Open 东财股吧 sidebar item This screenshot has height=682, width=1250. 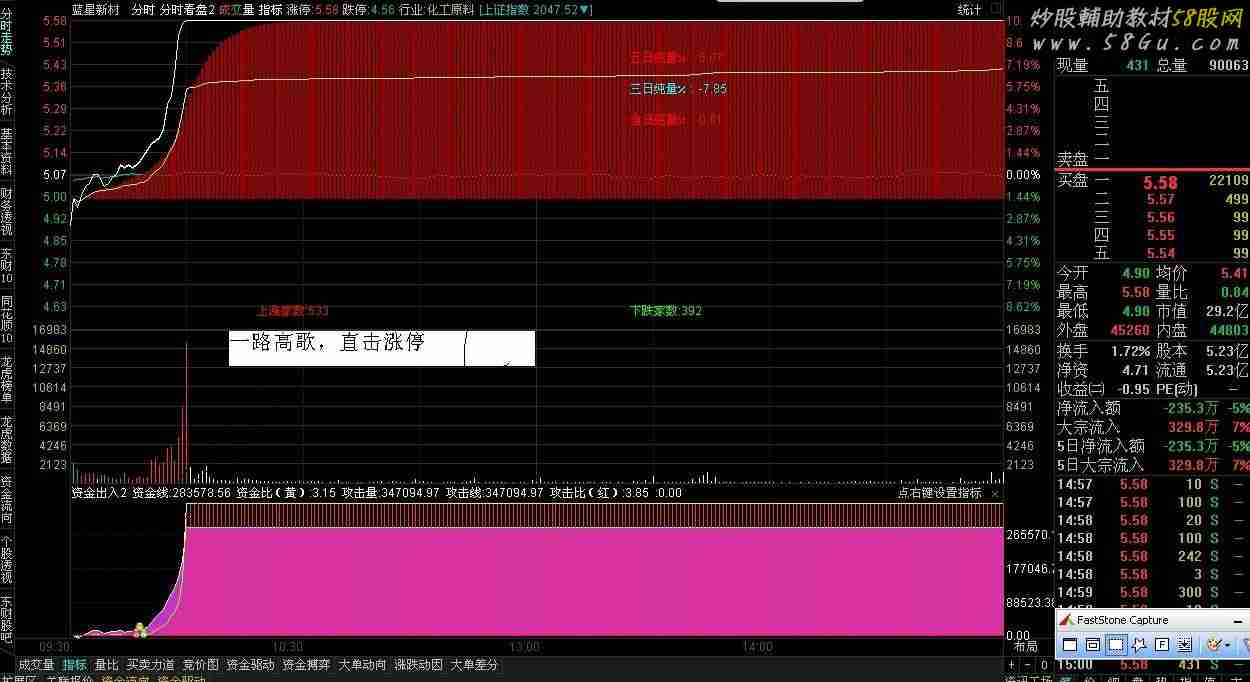(7, 620)
